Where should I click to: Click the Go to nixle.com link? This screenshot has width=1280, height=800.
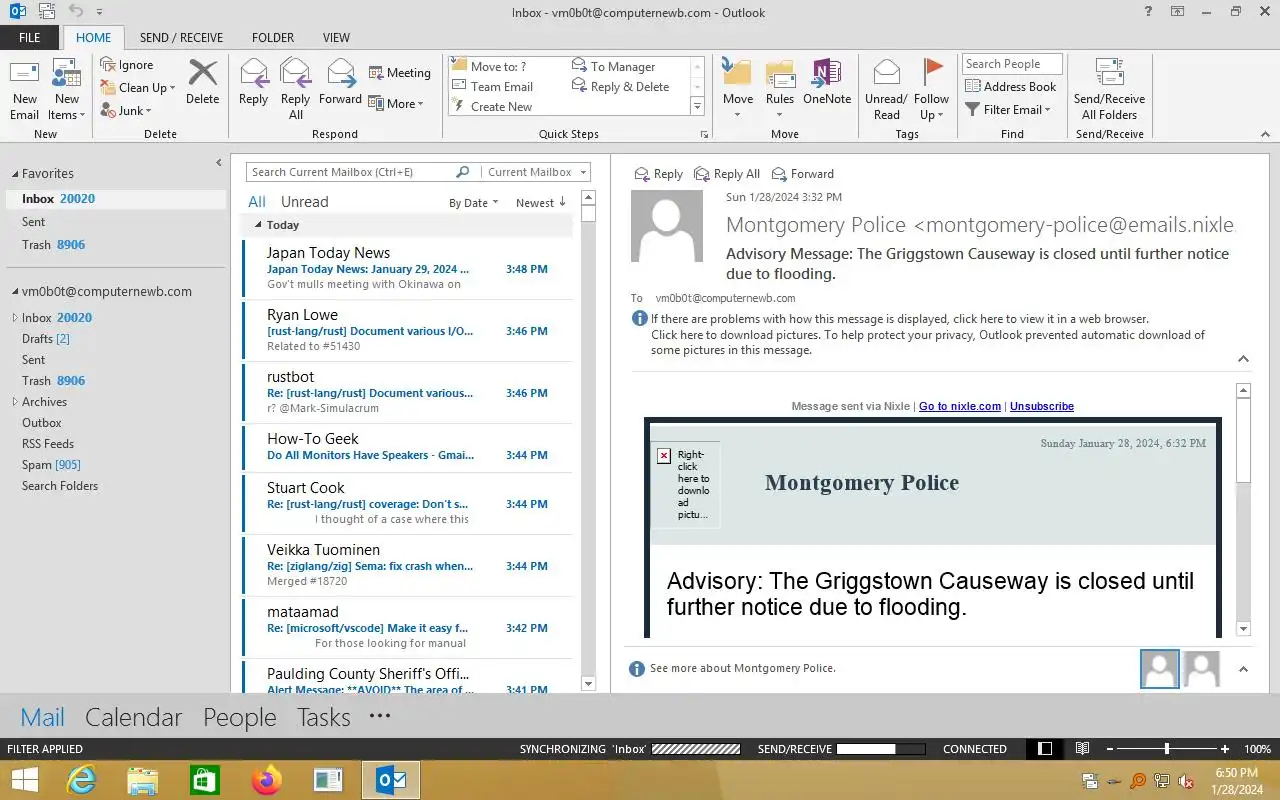pyautogui.click(x=960, y=406)
